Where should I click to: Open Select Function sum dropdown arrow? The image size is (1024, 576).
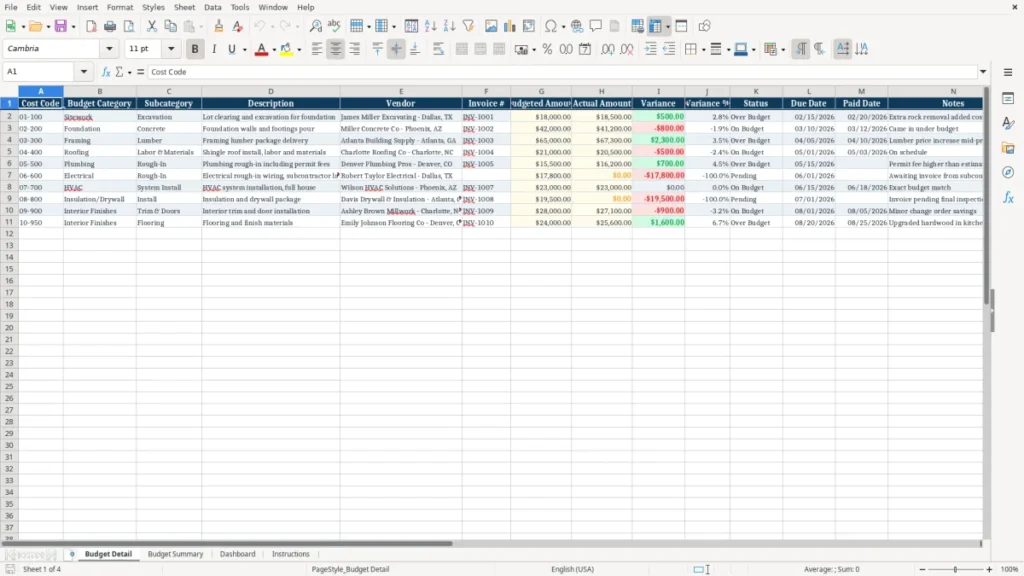tap(129, 72)
